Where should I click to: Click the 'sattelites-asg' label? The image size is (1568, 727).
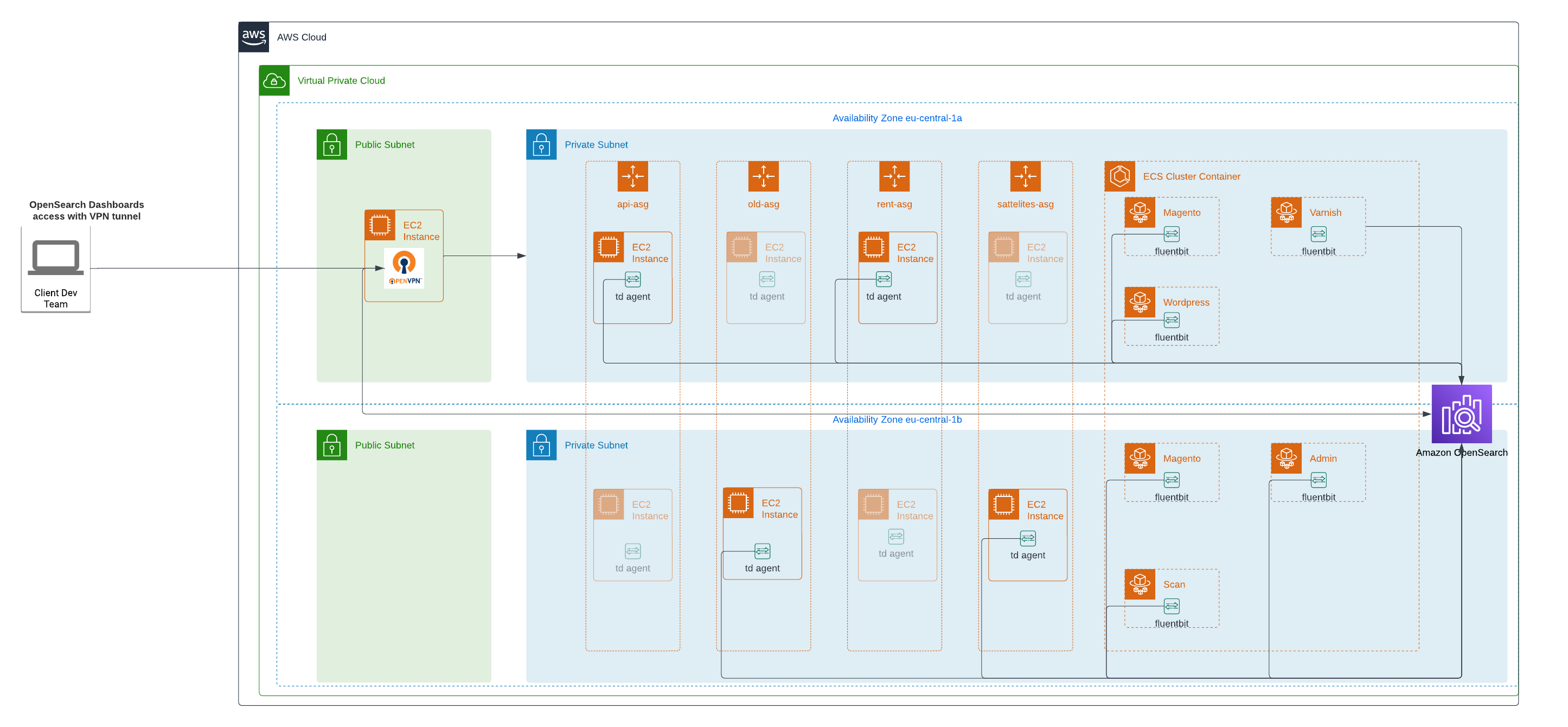point(1025,204)
